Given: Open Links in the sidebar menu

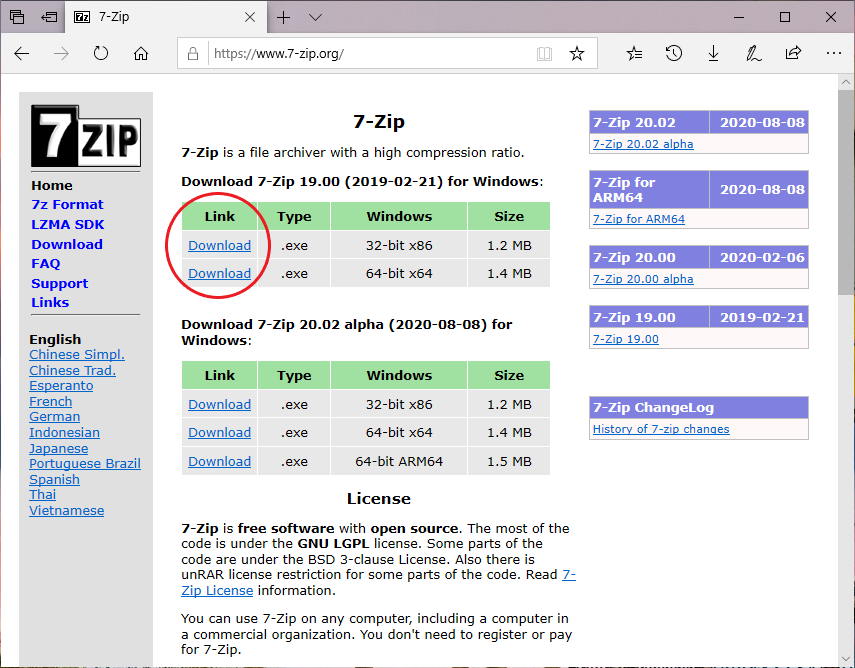Looking at the screenshot, I should coord(50,302).
